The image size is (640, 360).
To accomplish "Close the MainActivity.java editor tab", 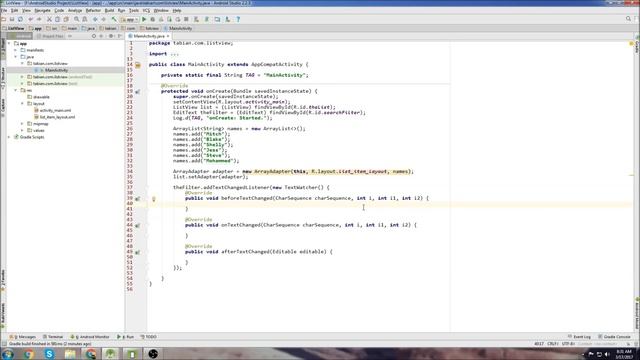I will [x=168, y=36].
